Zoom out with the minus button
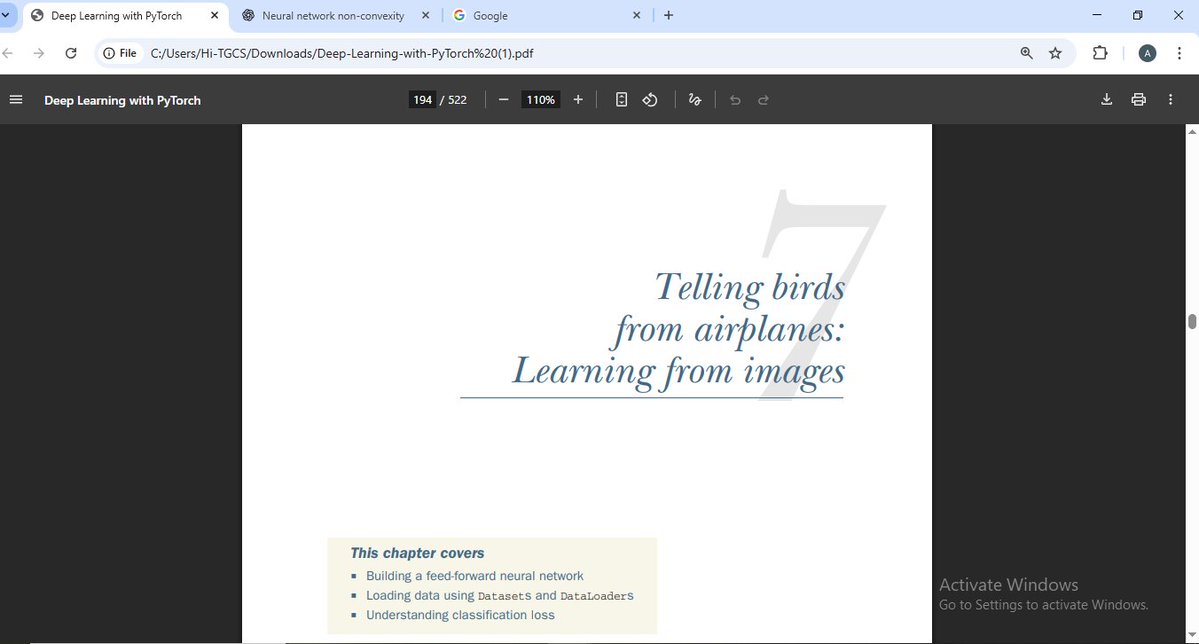 [x=503, y=100]
